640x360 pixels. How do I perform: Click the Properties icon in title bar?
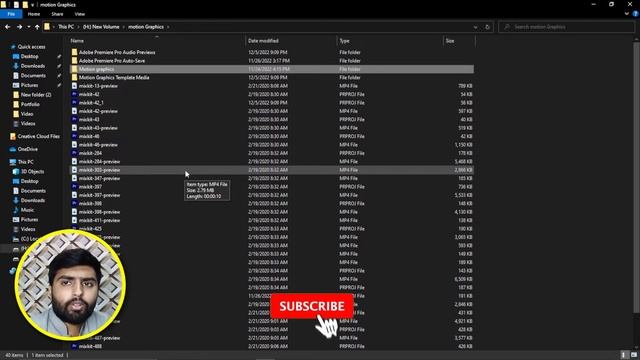[16, 5]
